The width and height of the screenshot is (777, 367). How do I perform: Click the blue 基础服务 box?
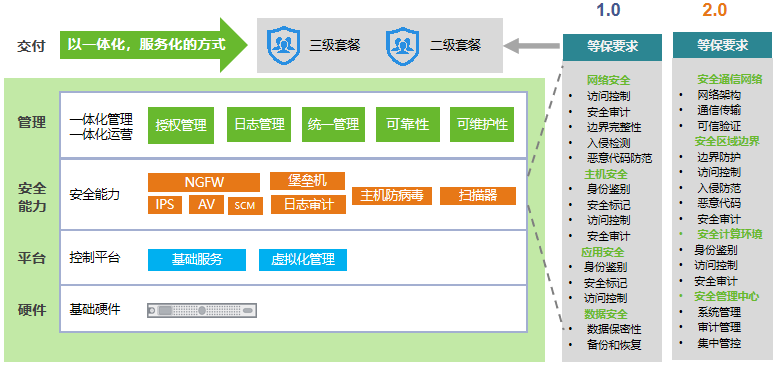point(197,260)
